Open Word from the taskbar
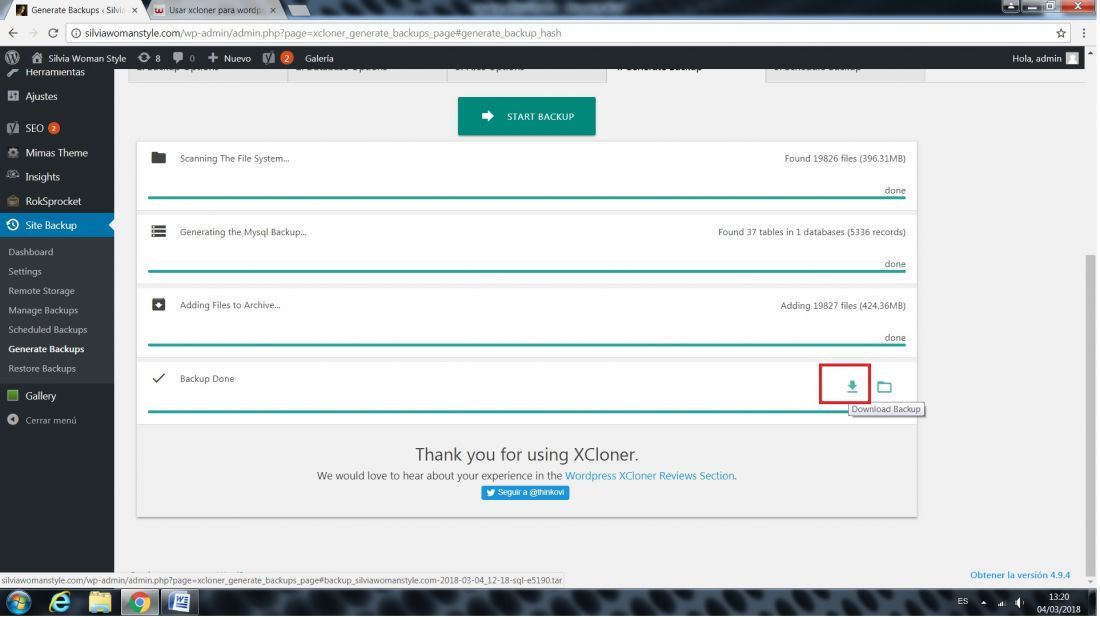The image size is (1100, 617). click(x=180, y=603)
